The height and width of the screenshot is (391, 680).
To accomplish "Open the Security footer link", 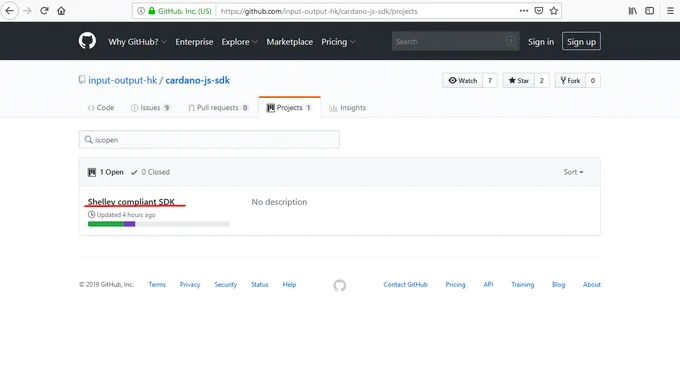I will point(226,285).
